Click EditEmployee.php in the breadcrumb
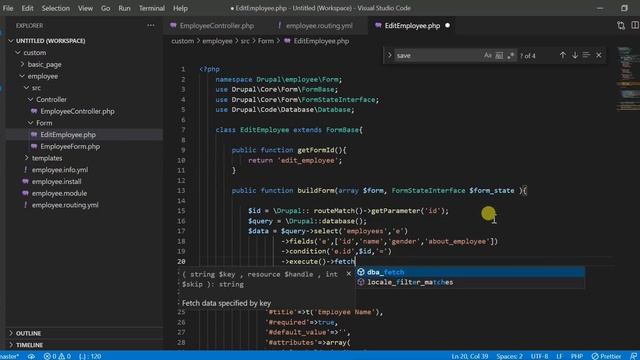Viewport: 640px width, 360px height. pos(321,41)
